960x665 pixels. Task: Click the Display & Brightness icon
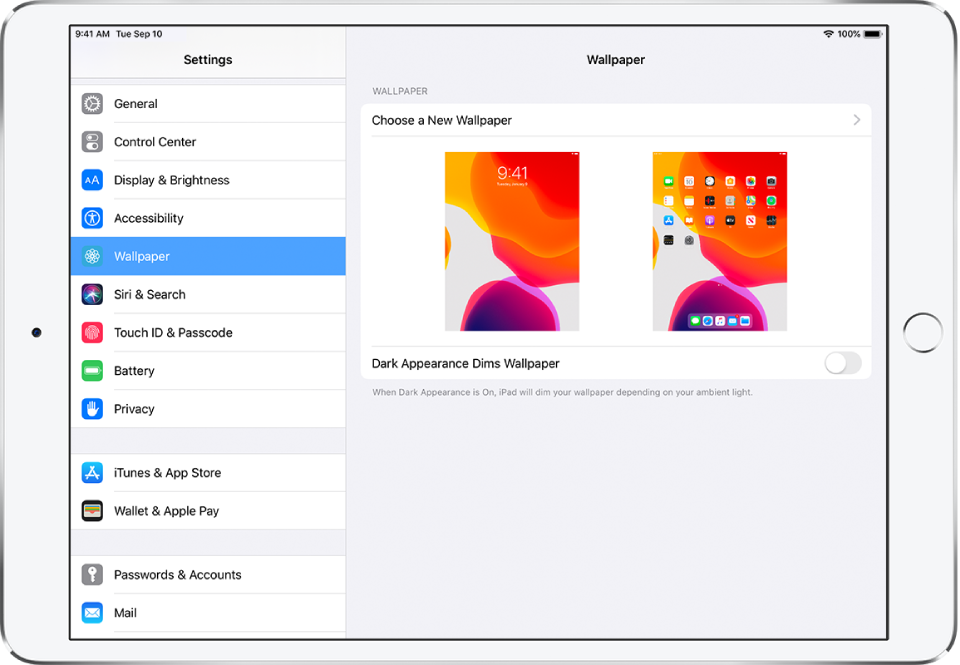click(x=92, y=180)
